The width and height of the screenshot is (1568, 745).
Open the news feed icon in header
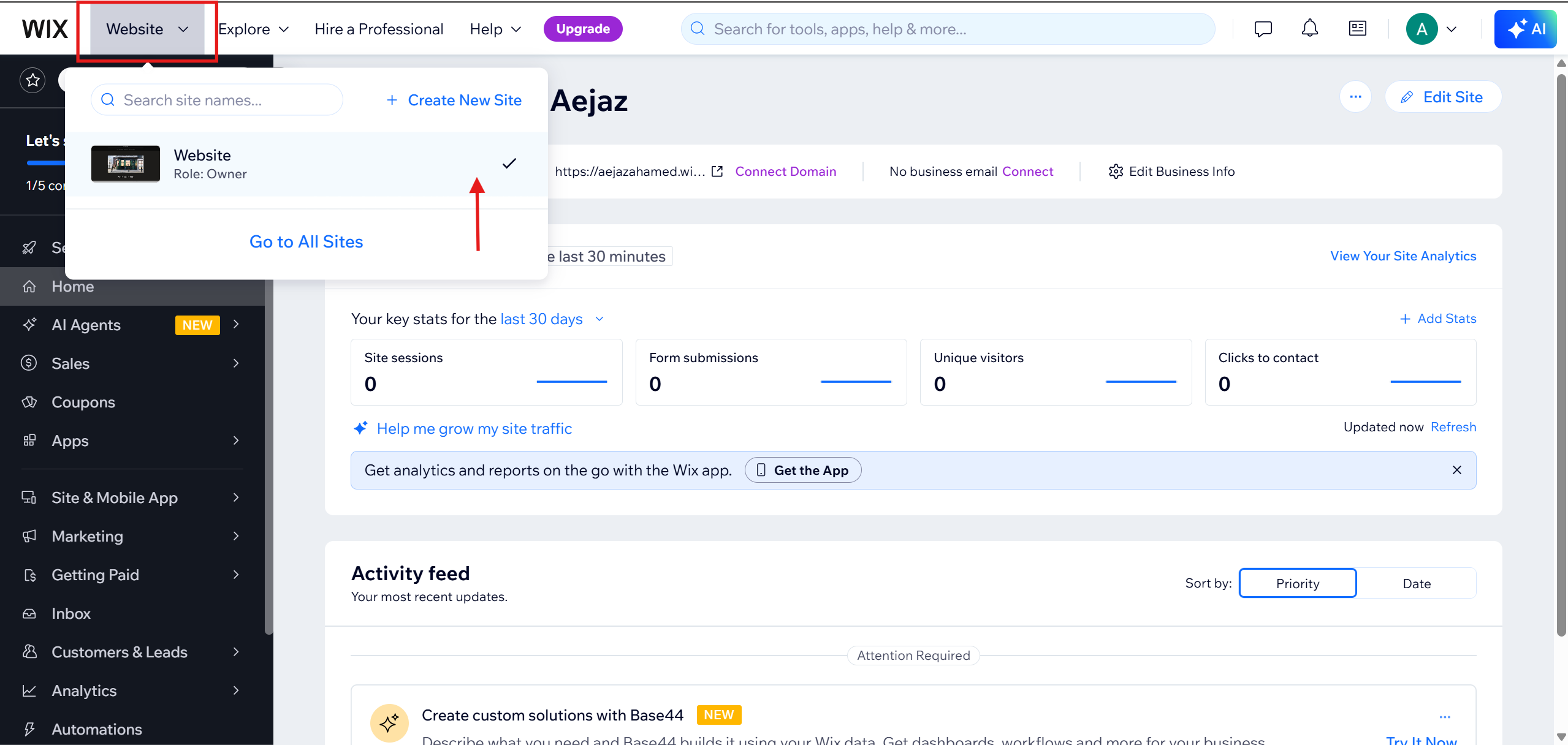point(1358,28)
